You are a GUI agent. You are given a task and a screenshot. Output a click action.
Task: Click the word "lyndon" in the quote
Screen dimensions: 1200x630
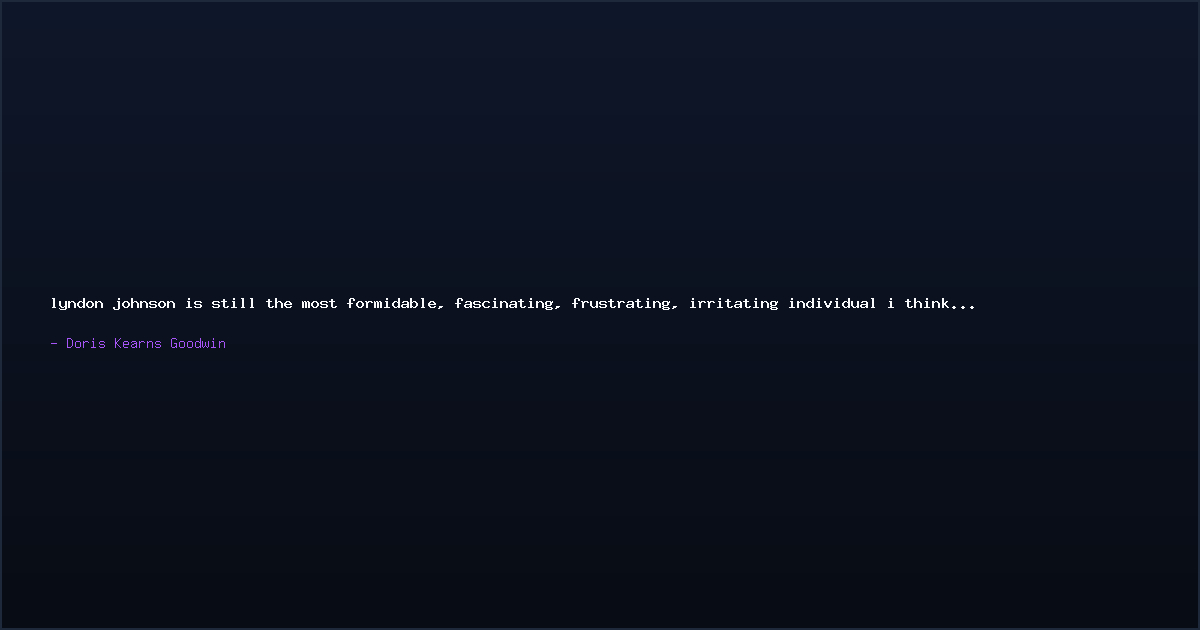pyautogui.click(x=77, y=303)
